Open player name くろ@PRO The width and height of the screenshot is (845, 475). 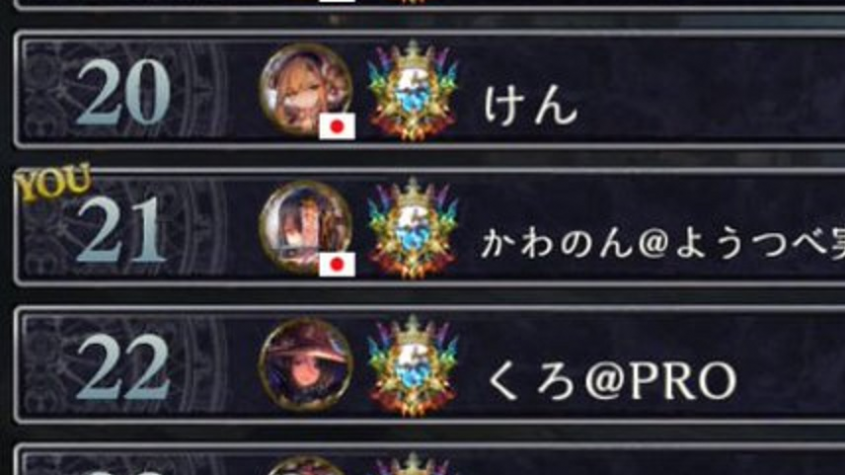(612, 381)
